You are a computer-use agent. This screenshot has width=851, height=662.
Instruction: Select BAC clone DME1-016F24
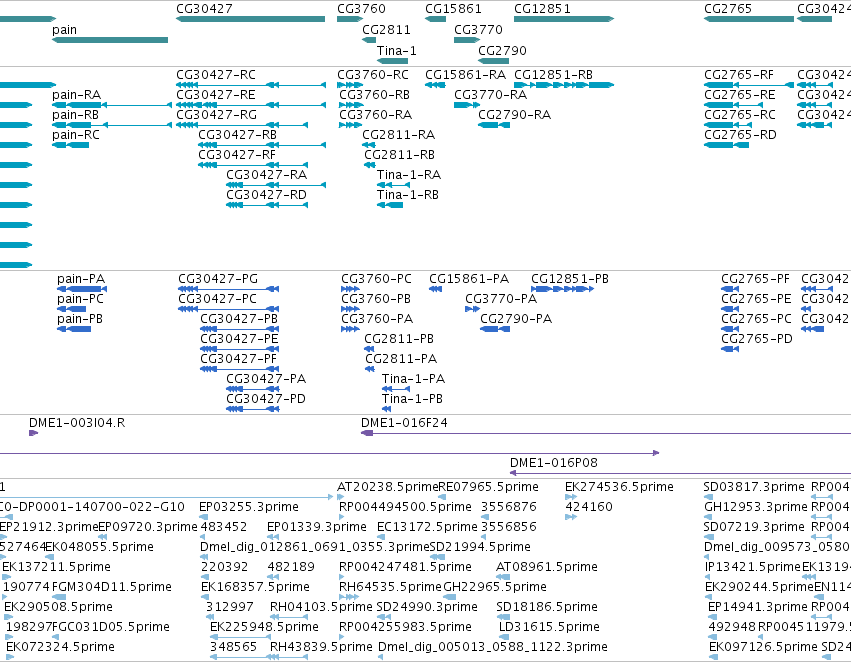[606, 433]
